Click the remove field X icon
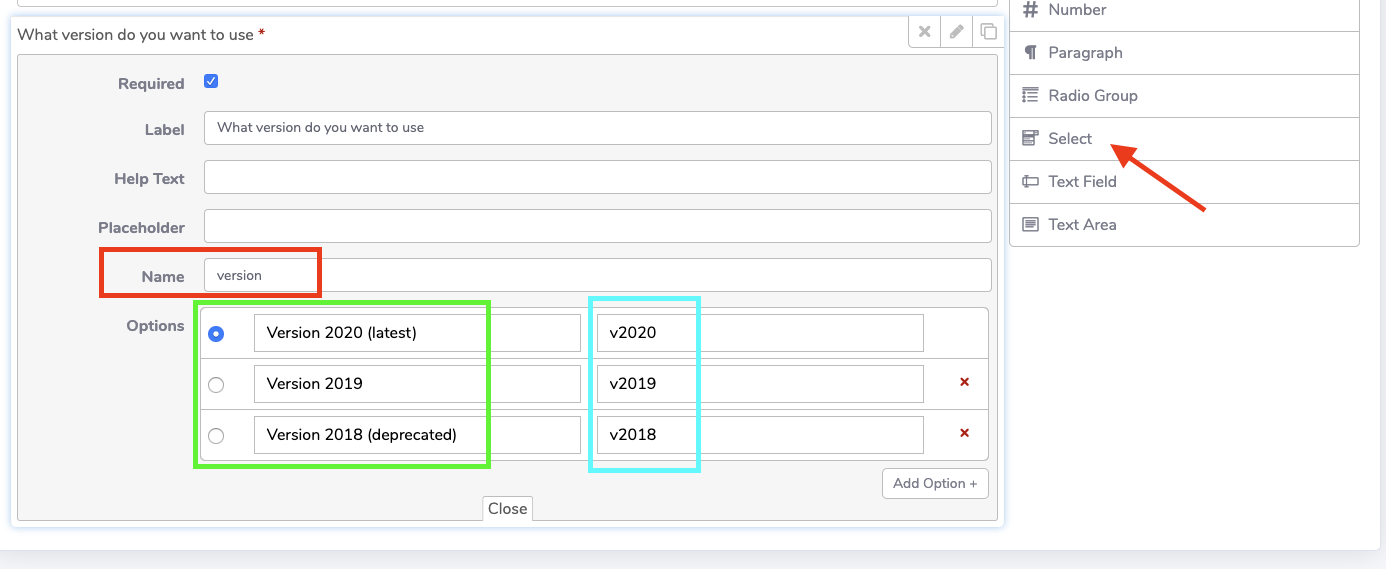Image resolution: width=1386 pixels, height=569 pixels. pos(924,32)
